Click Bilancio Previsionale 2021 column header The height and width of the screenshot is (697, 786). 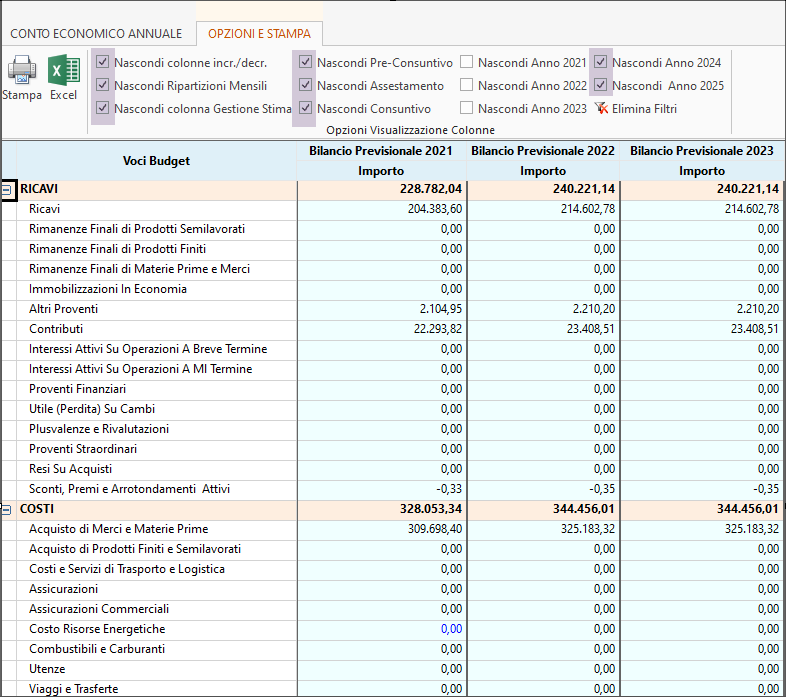click(381, 151)
